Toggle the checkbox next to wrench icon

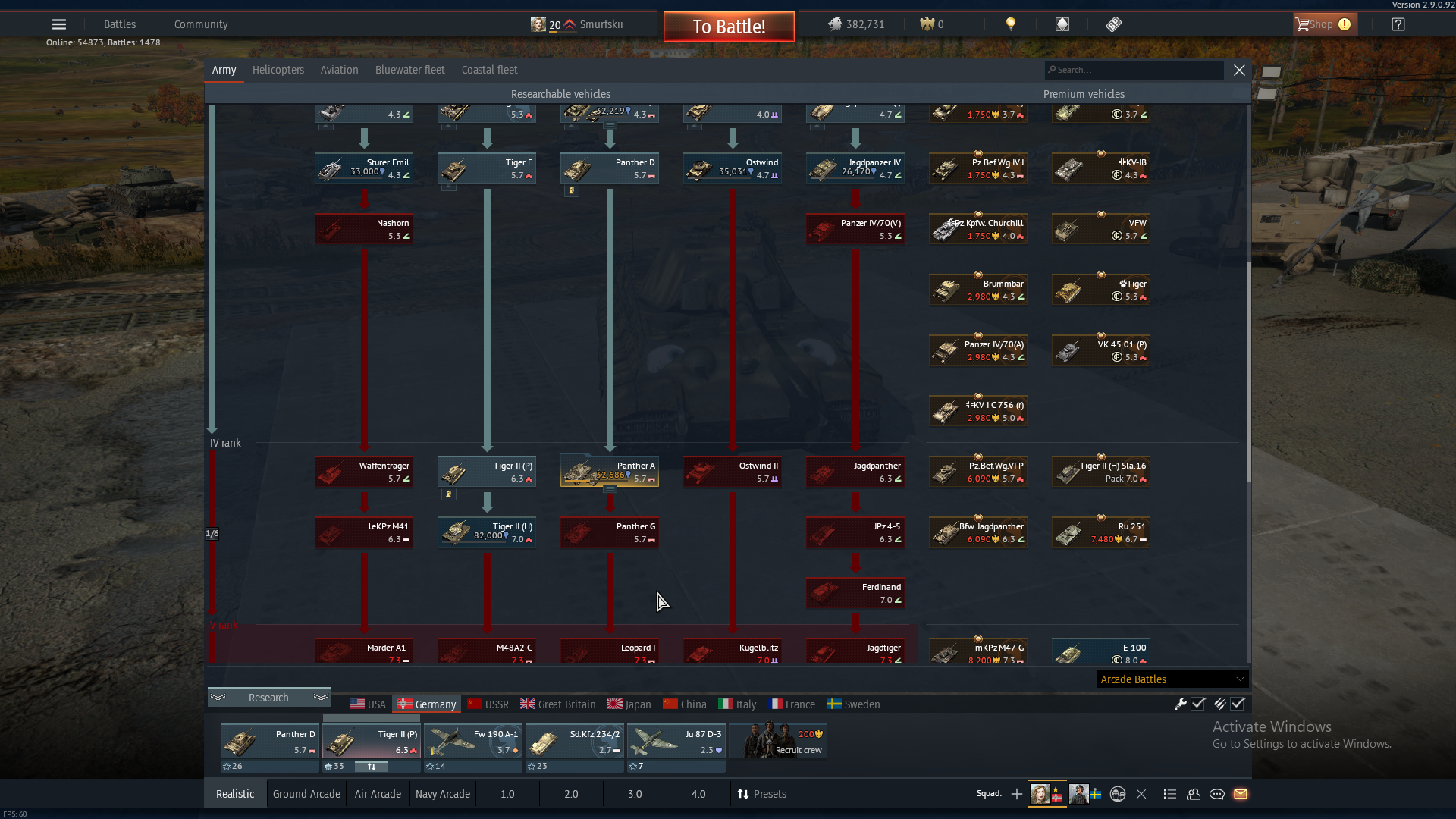coord(1198,704)
